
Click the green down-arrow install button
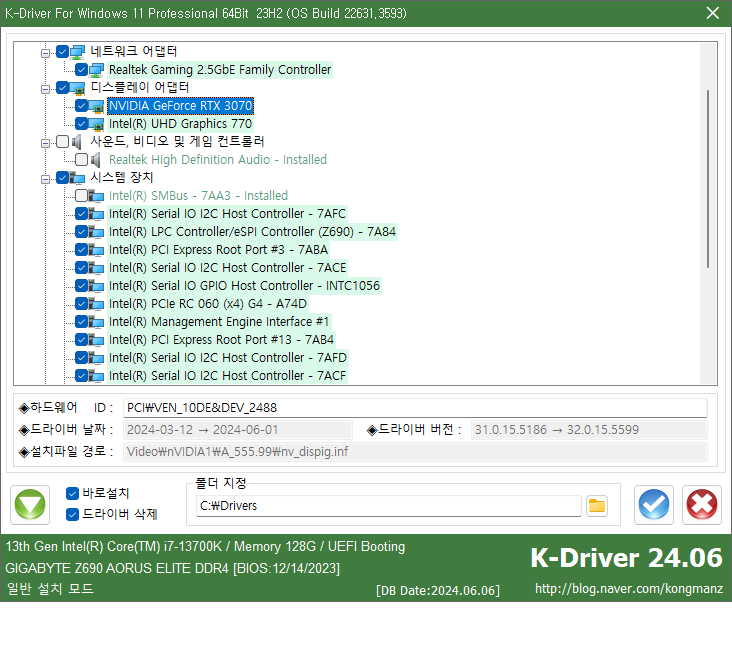(30, 505)
